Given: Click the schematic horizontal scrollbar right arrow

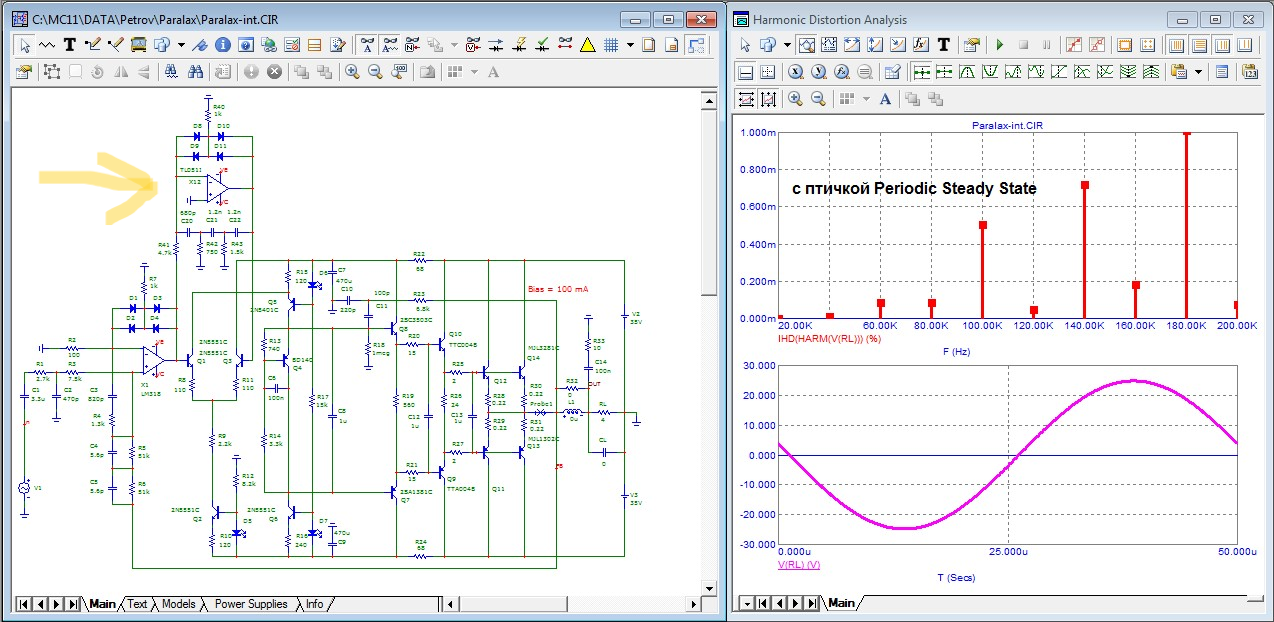Looking at the screenshot, I should (694, 604).
